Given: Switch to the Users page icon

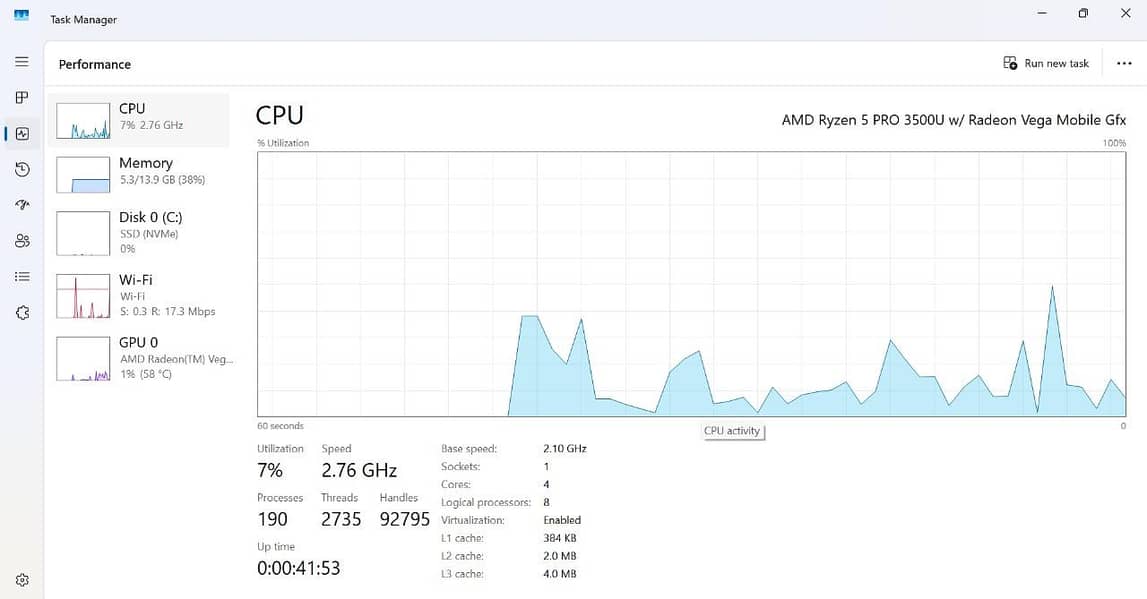Looking at the screenshot, I should (x=22, y=241).
